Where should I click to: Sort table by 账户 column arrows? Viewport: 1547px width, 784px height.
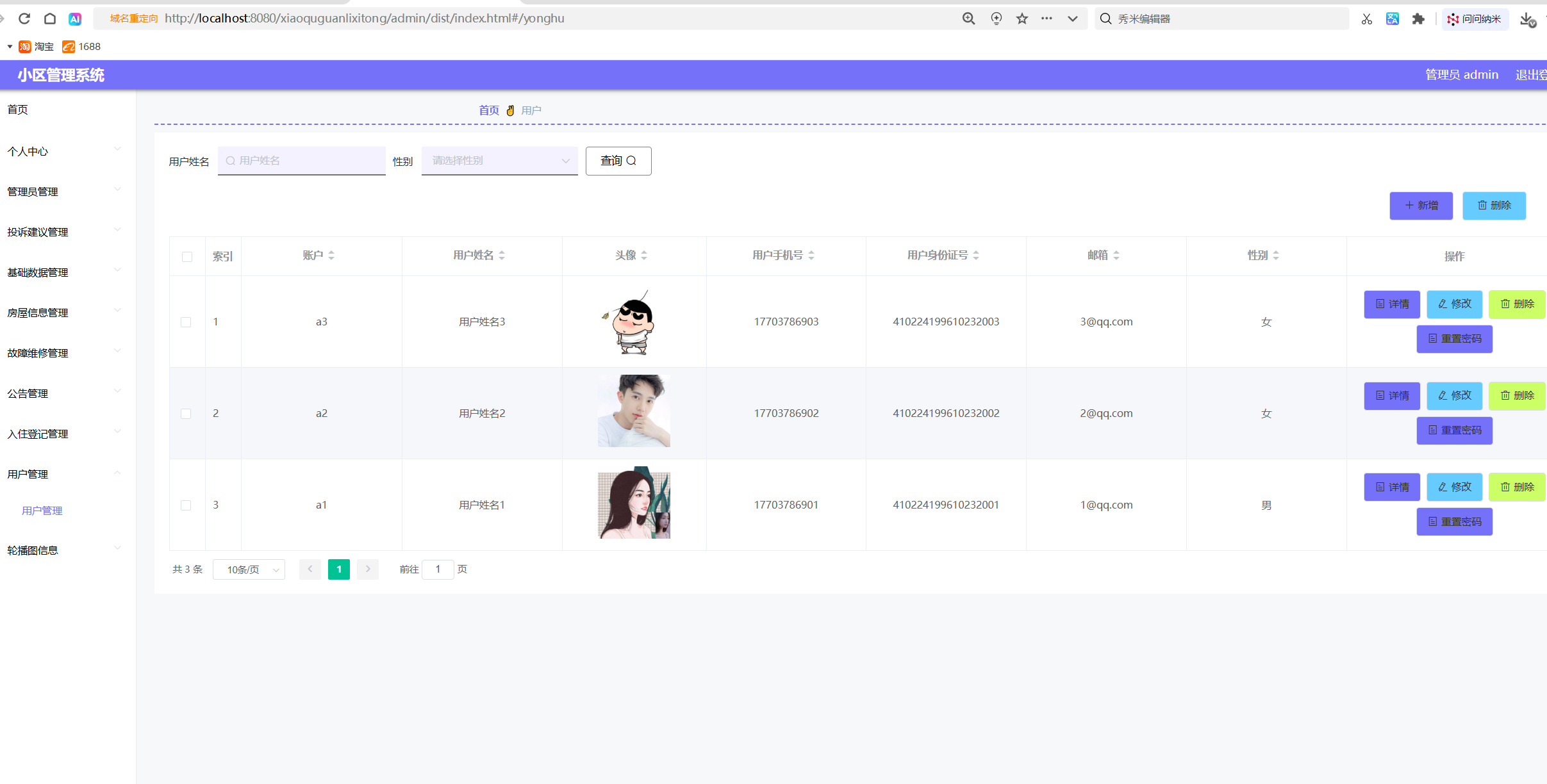[x=331, y=256]
